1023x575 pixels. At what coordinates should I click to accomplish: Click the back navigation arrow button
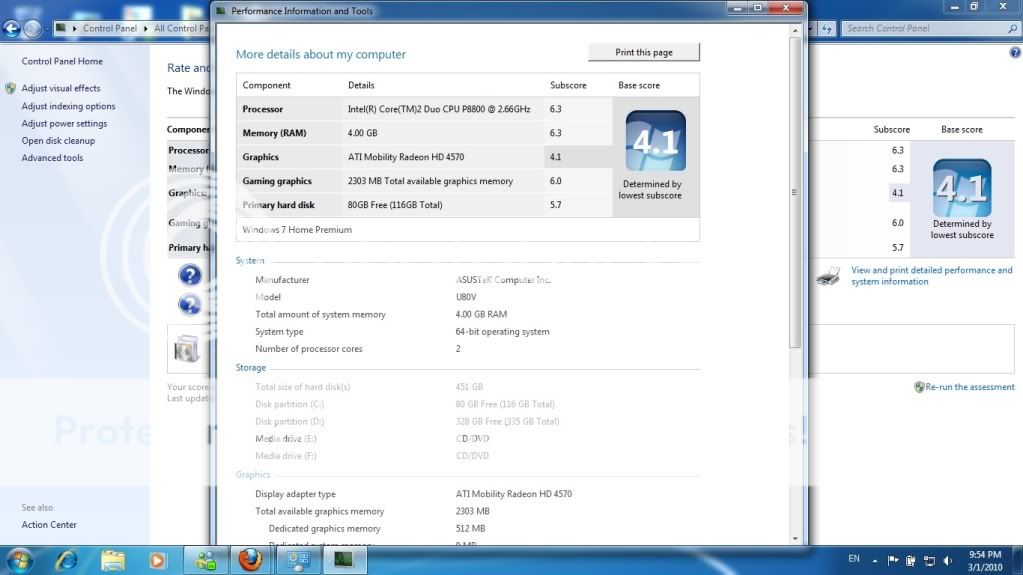[x=12, y=29]
